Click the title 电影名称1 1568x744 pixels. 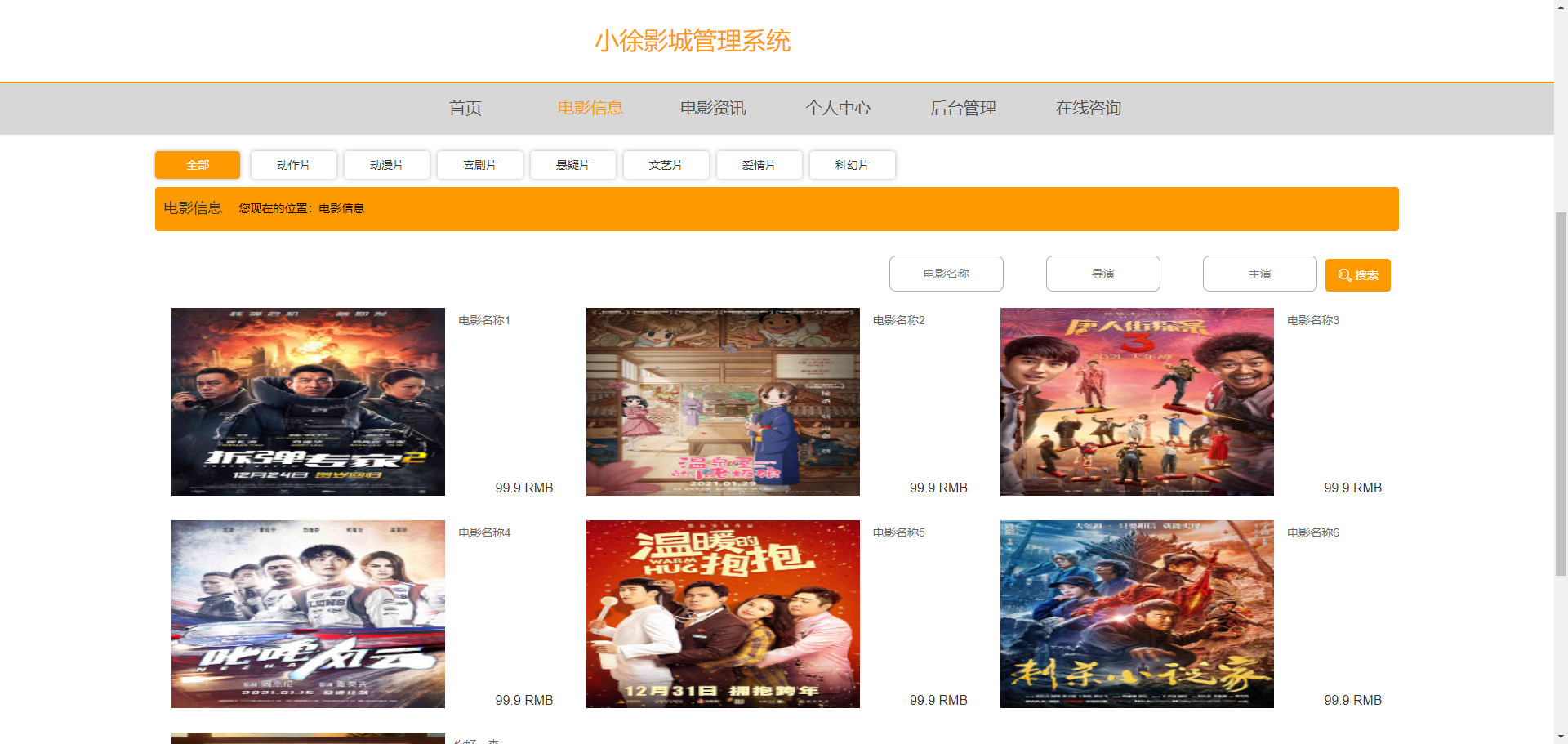click(x=484, y=320)
